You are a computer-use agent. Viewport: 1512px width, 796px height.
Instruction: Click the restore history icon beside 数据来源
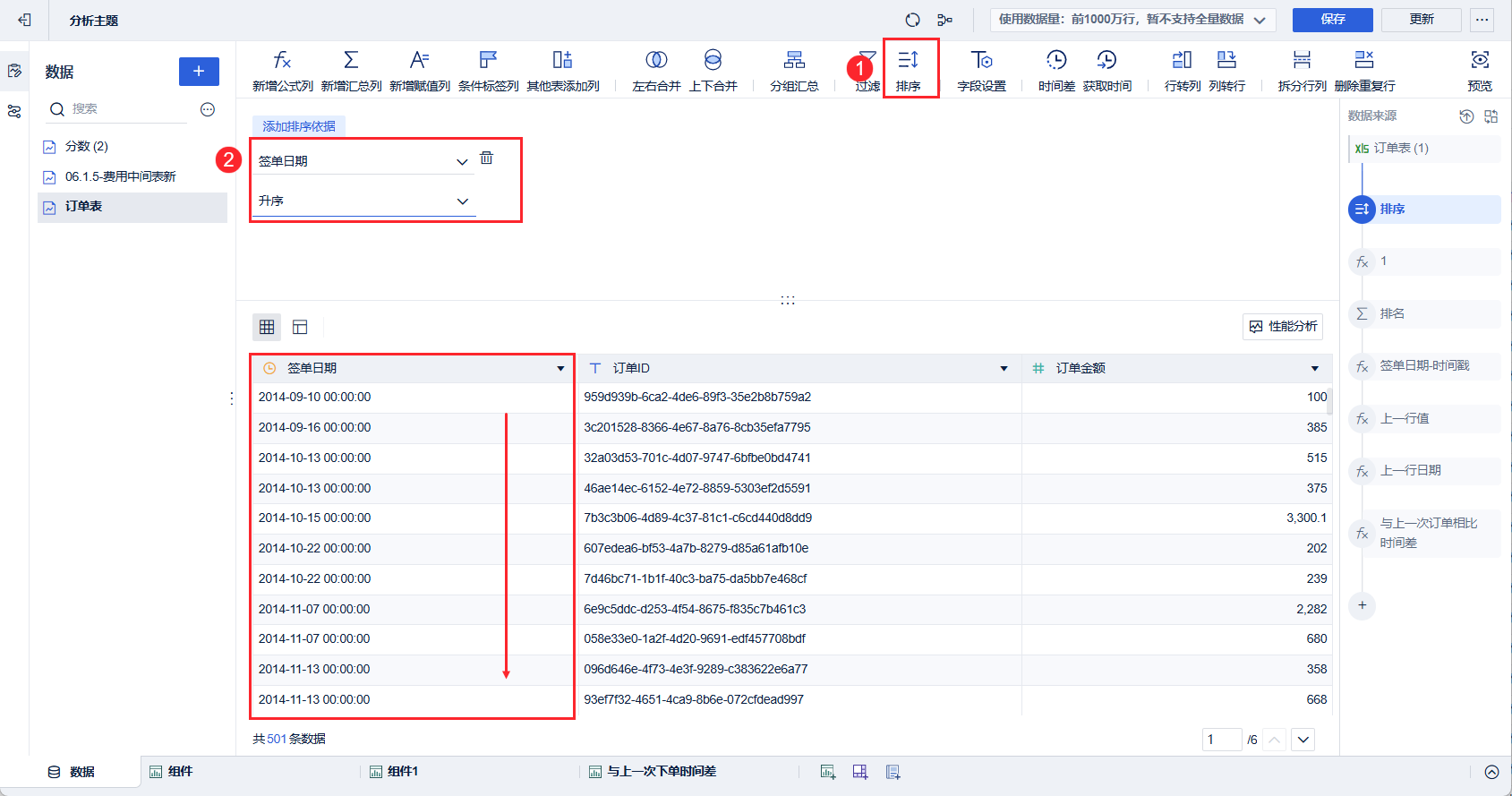pos(1466,116)
